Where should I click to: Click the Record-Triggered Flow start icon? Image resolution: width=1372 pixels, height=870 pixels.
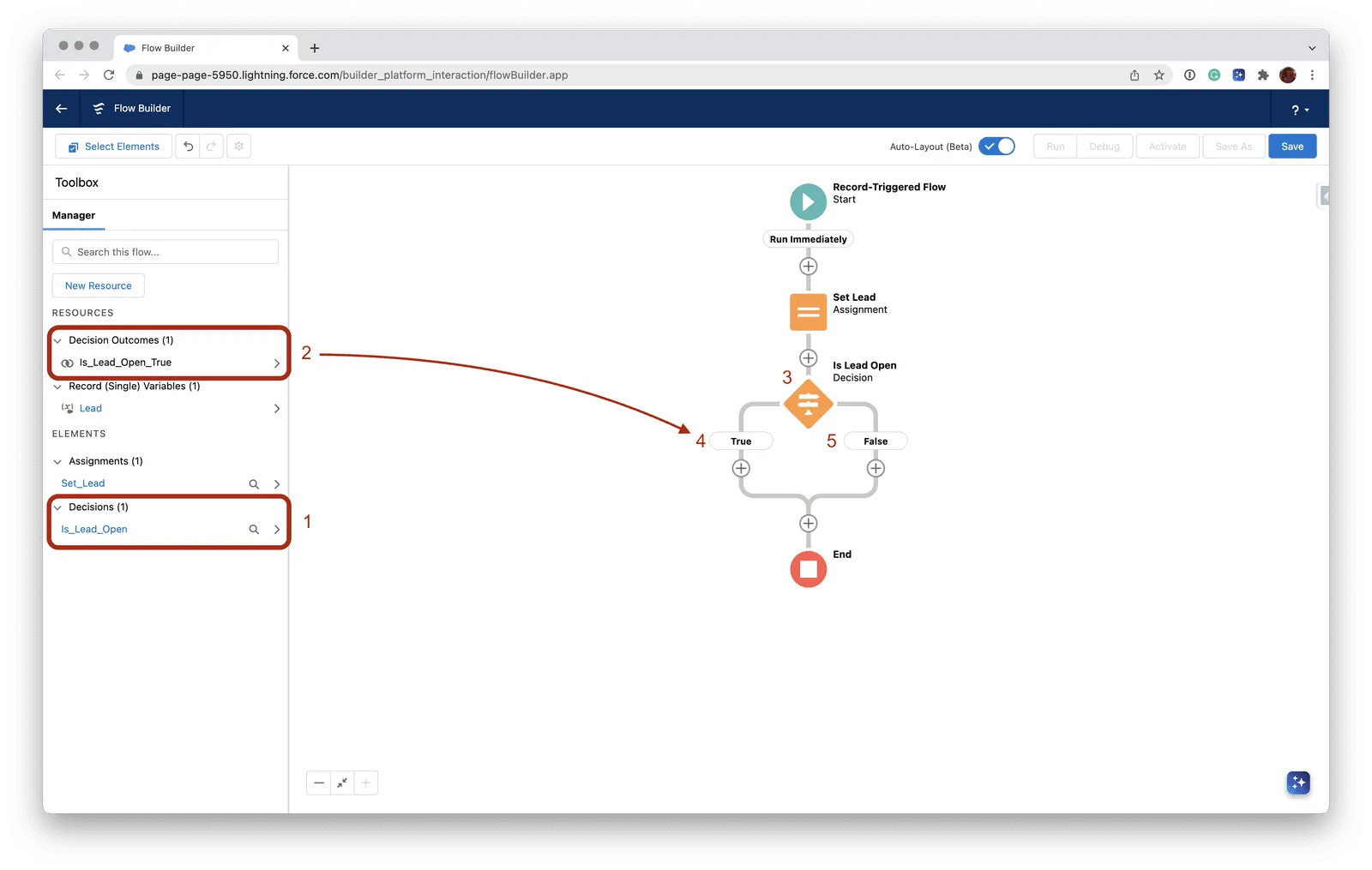pos(808,202)
